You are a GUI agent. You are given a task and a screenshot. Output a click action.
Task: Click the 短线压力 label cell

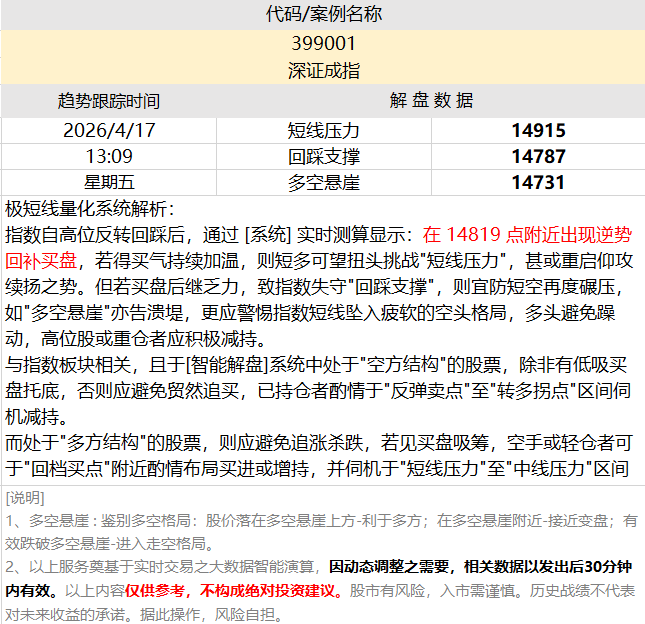tap(323, 131)
